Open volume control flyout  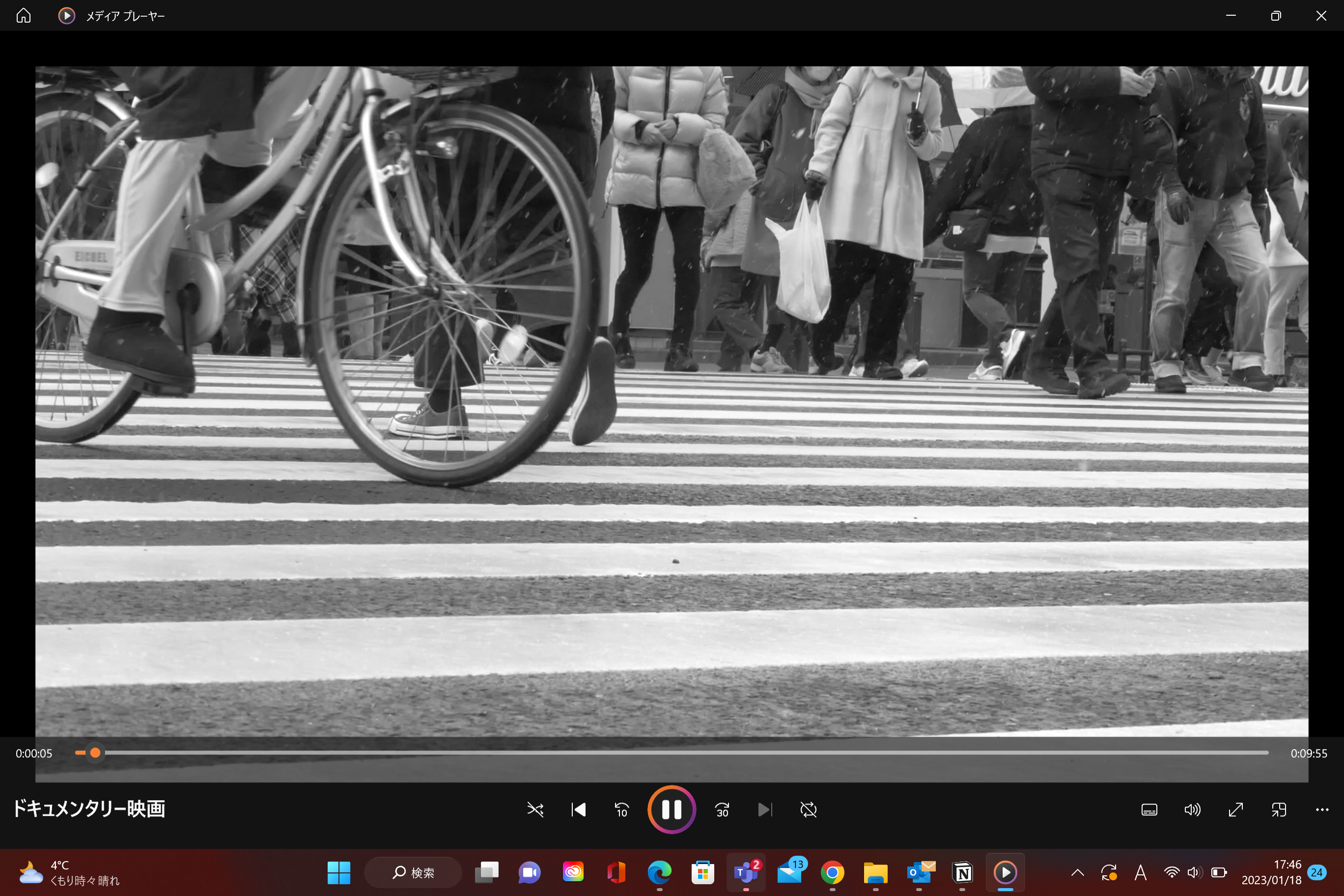(x=1192, y=809)
